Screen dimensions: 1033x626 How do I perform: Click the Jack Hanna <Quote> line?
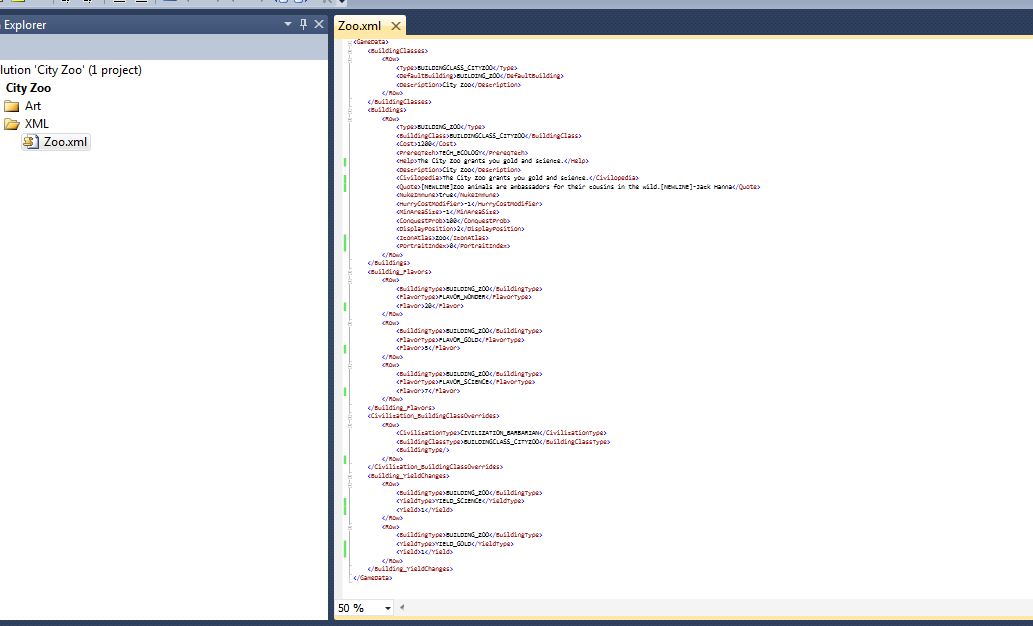[578, 186]
